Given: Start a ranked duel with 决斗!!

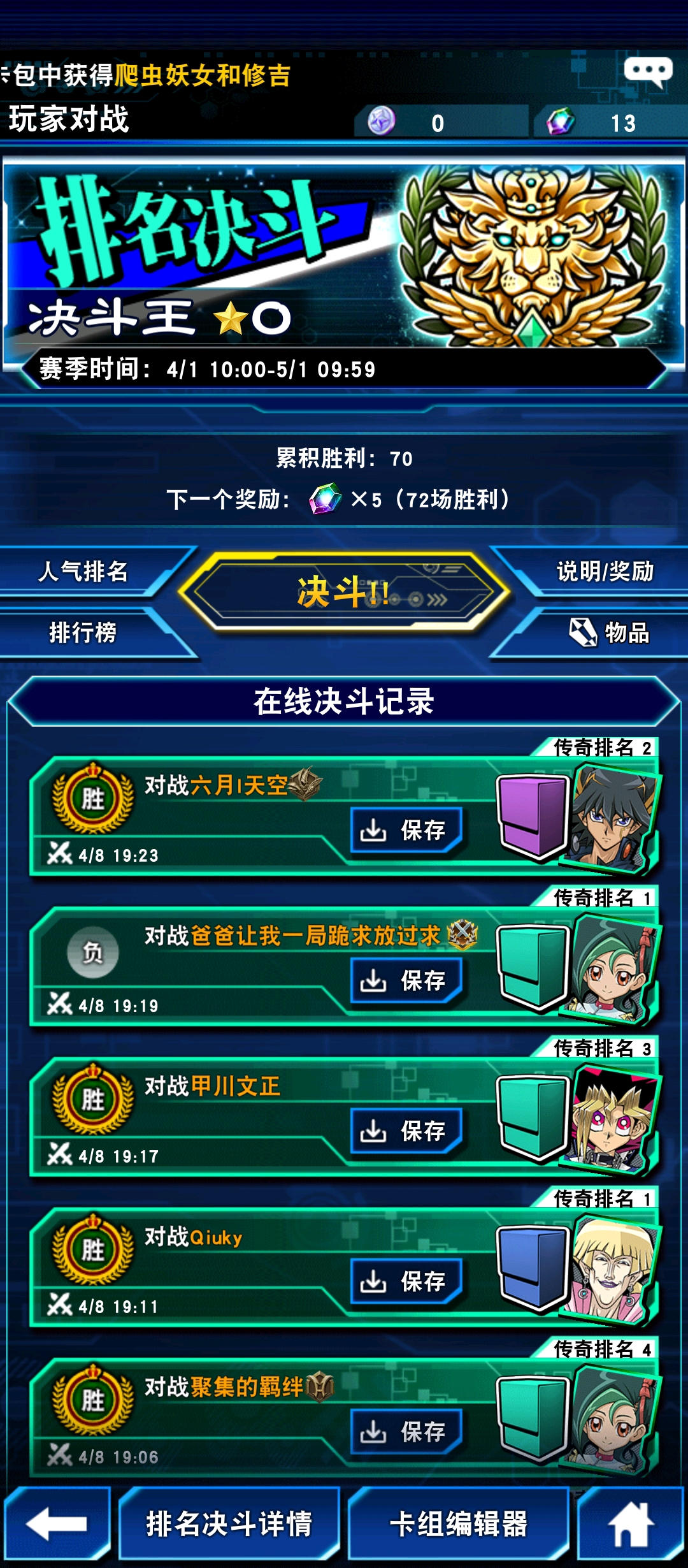Looking at the screenshot, I should [x=344, y=592].
